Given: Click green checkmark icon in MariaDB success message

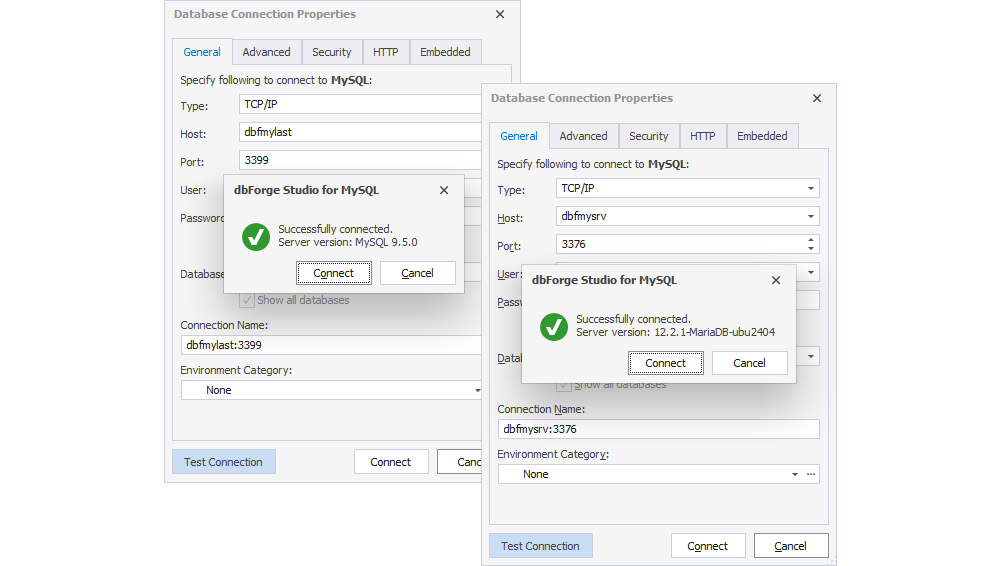Looking at the screenshot, I should pos(554,327).
